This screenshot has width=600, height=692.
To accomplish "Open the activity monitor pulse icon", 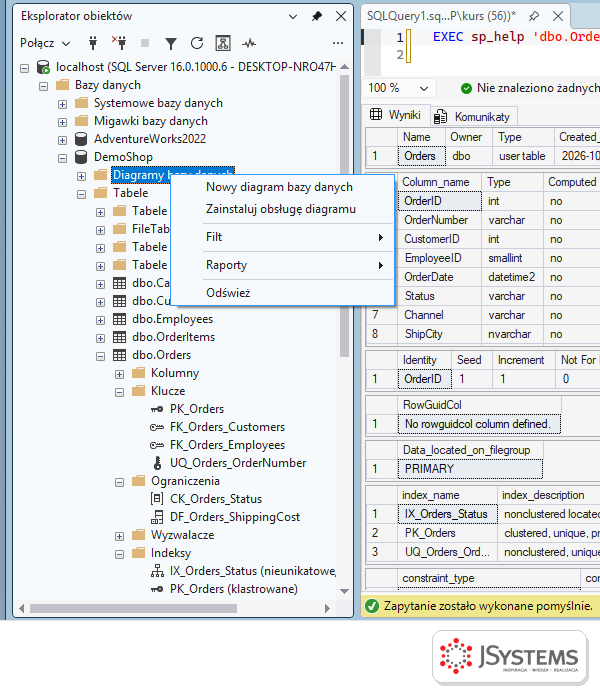I will tap(249, 43).
